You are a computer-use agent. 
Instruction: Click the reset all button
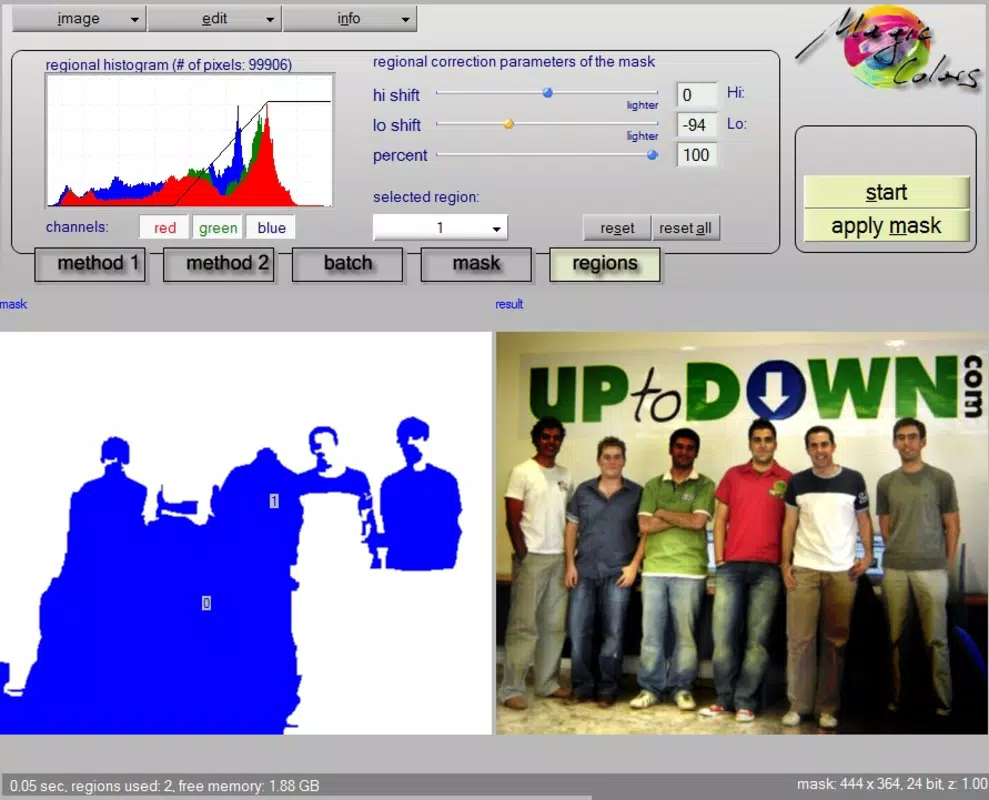pyautogui.click(x=685, y=228)
